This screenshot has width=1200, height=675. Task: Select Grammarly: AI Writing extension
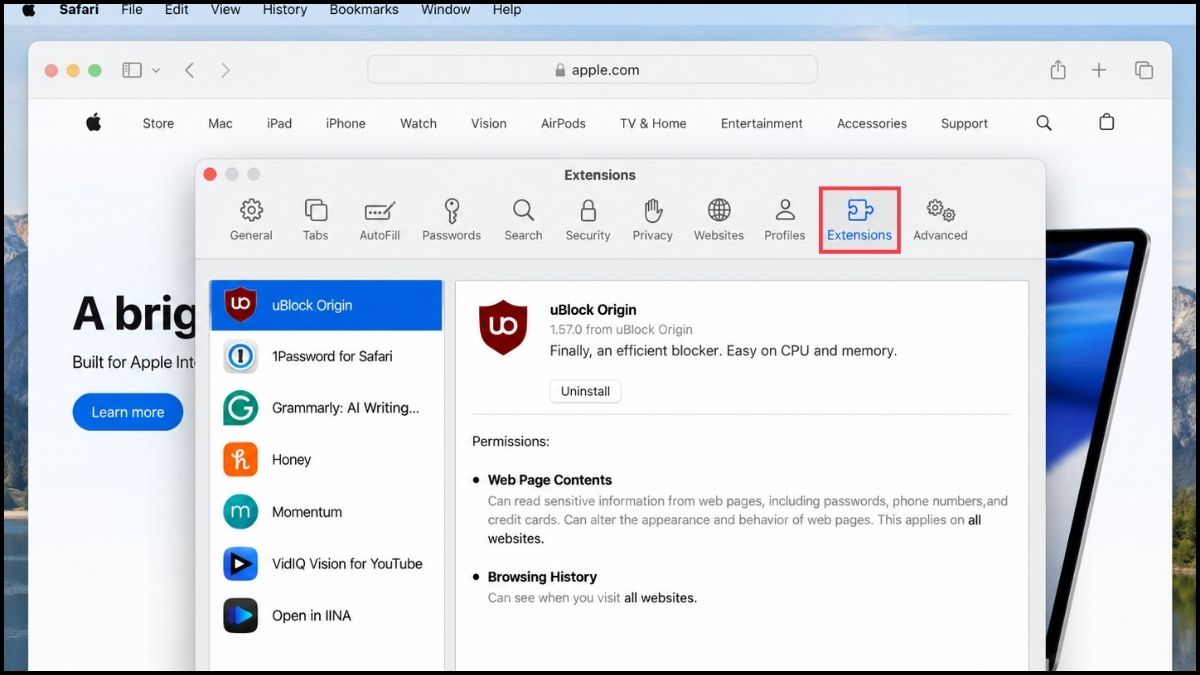[326, 408]
